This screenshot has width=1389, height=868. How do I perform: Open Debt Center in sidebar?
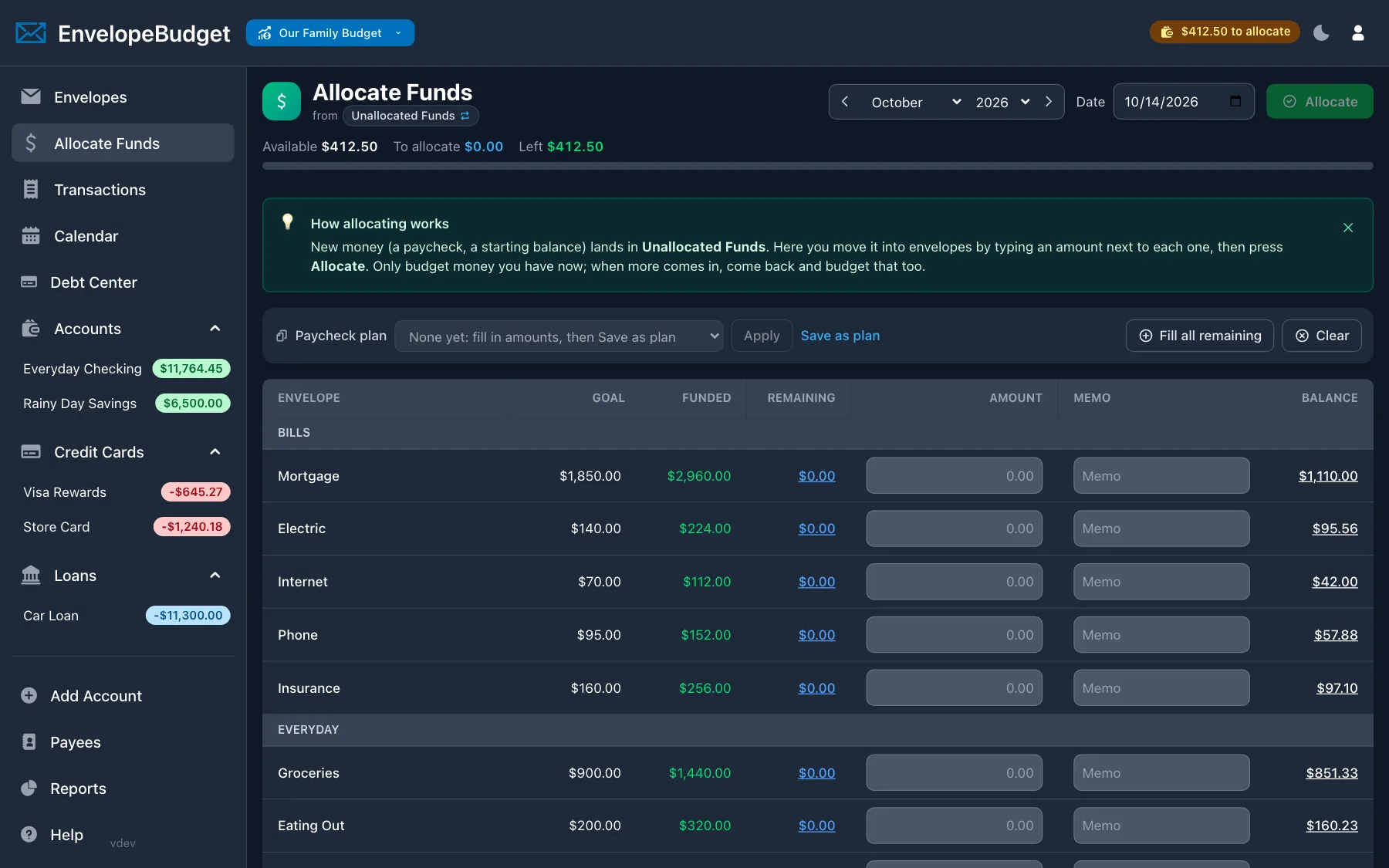coord(123,282)
